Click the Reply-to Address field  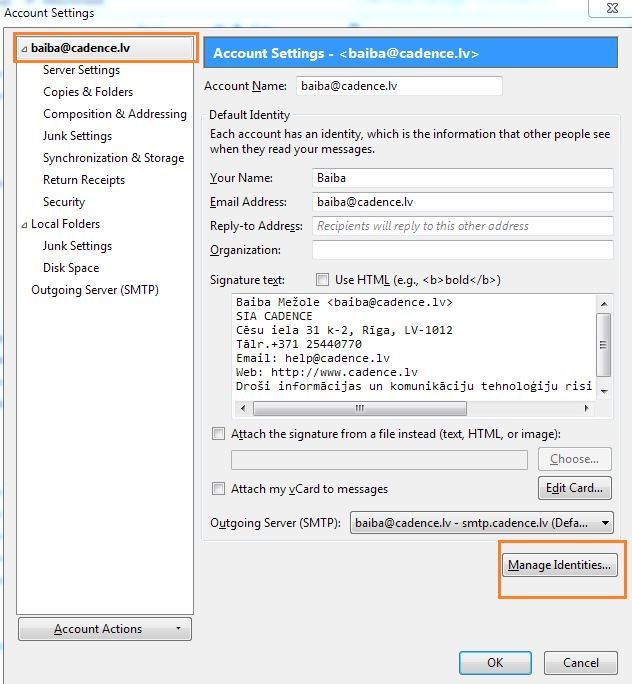[463, 226]
